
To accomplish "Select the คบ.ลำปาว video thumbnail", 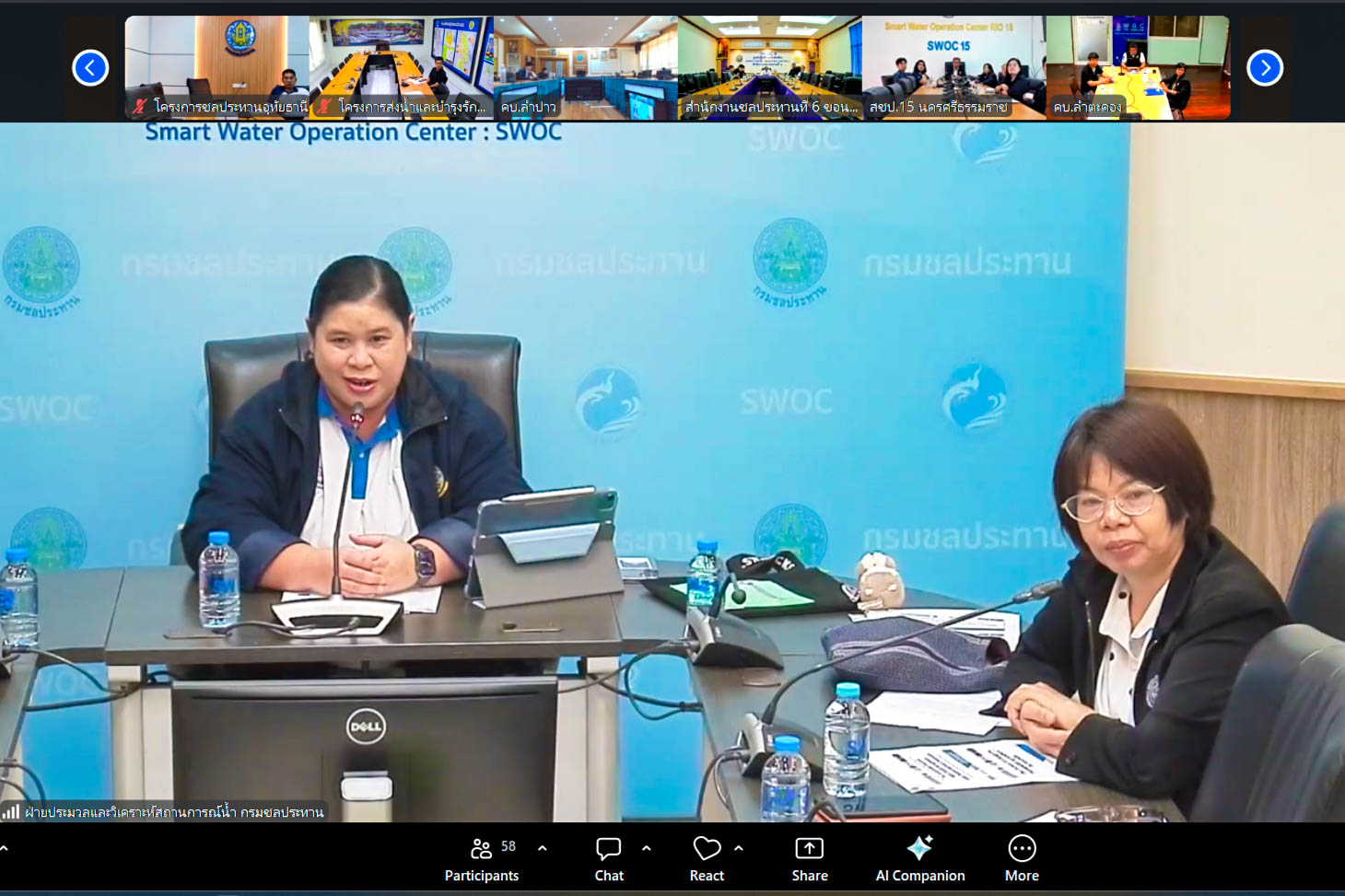I will point(585,67).
